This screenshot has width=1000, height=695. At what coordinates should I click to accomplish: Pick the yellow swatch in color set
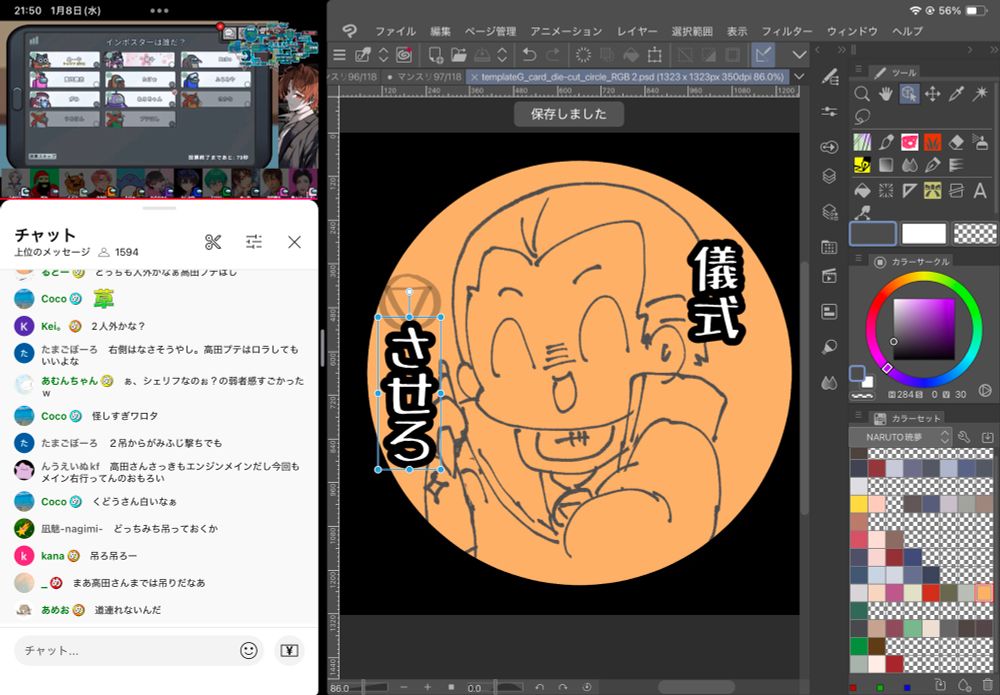[858, 504]
